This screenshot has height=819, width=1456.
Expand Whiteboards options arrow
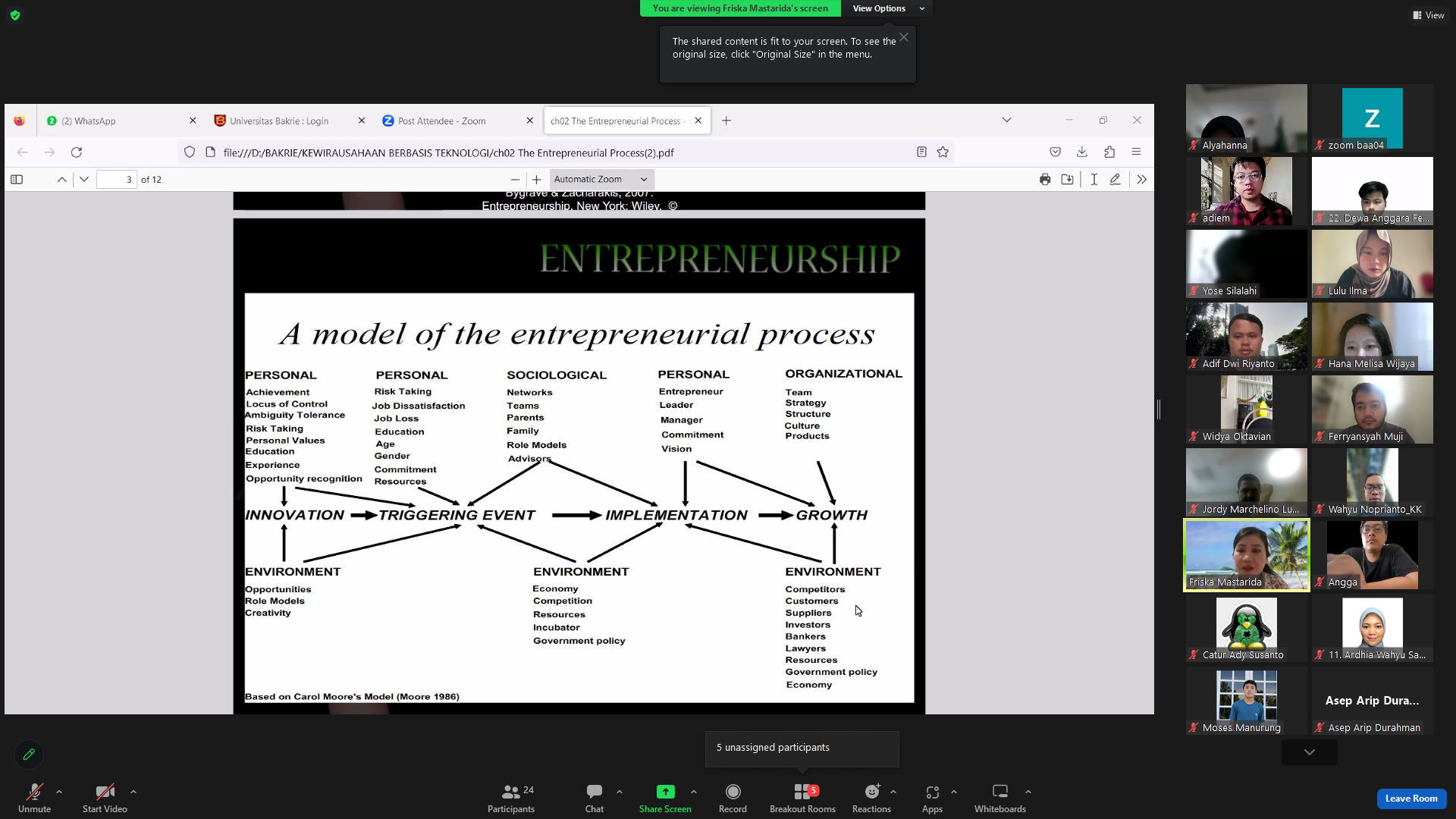tap(1028, 792)
